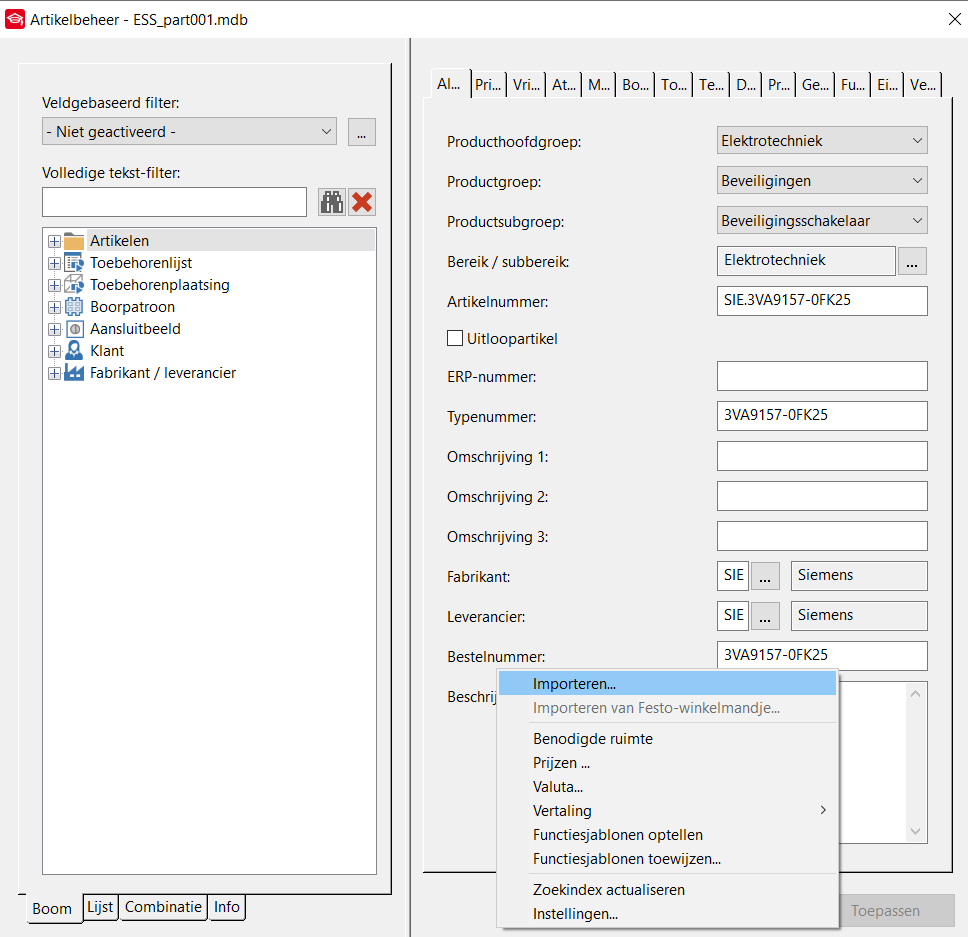Screen dimensions: 968x937
Task: Open the Ve... tab
Action: pyautogui.click(x=922, y=85)
